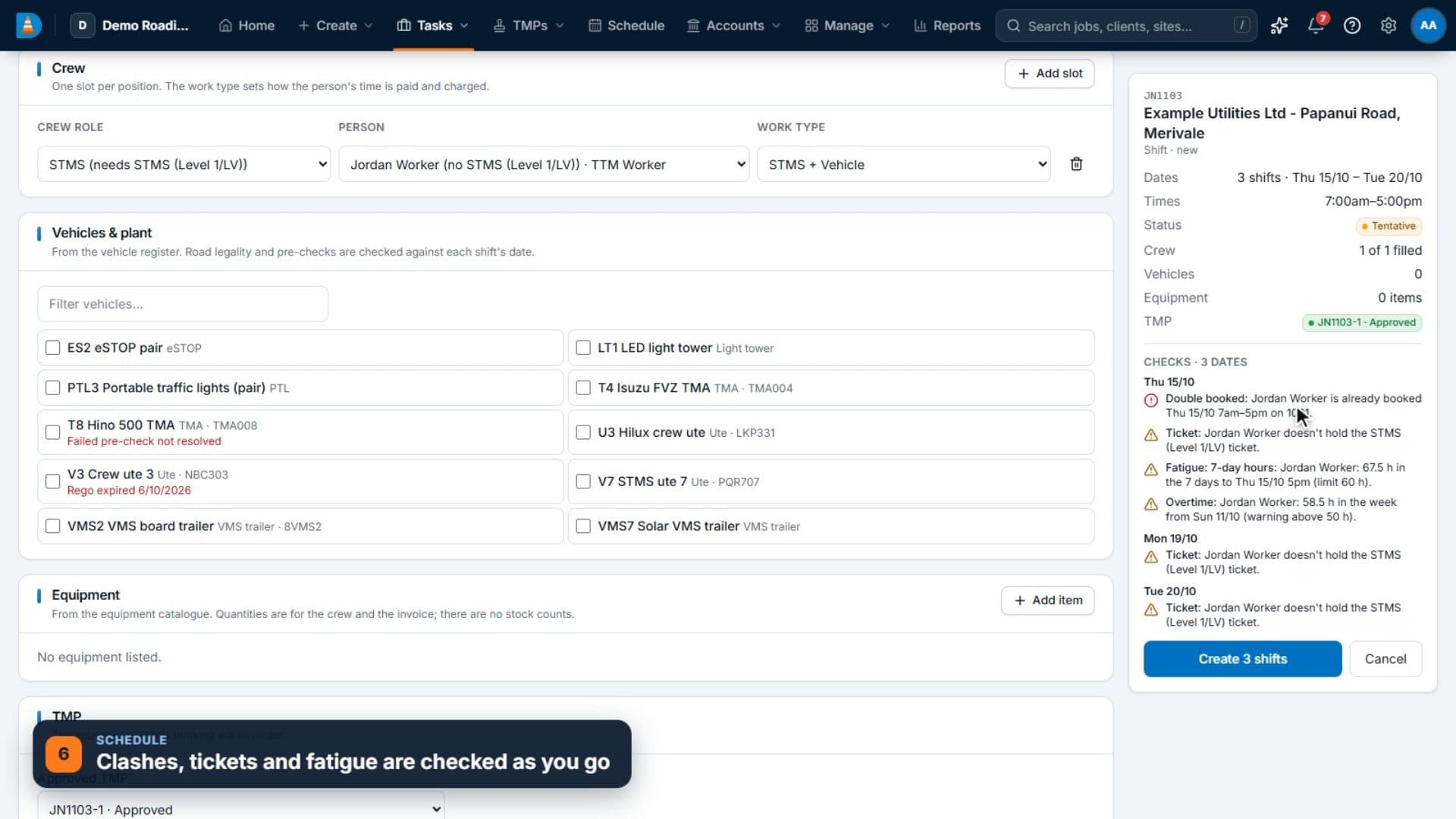Click the Filter vehicles input
The image size is (1456, 819).
tap(183, 303)
